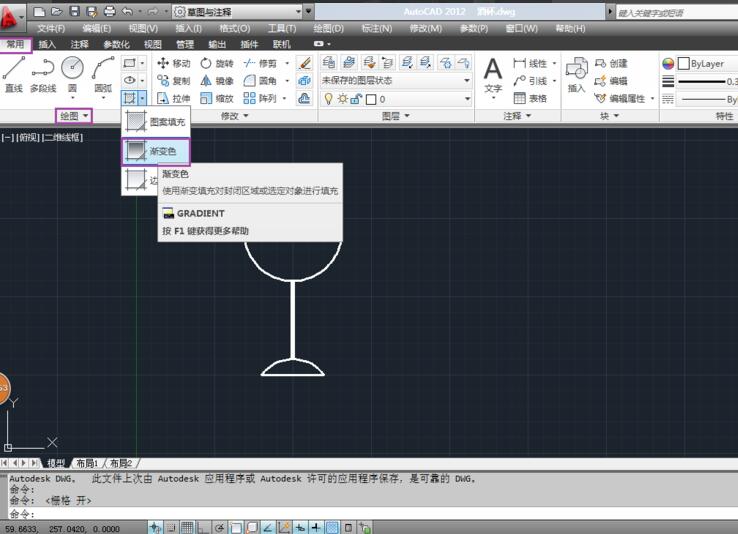738x534 pixels.
Task: Click the Offset tool icon
Action: 305,98
